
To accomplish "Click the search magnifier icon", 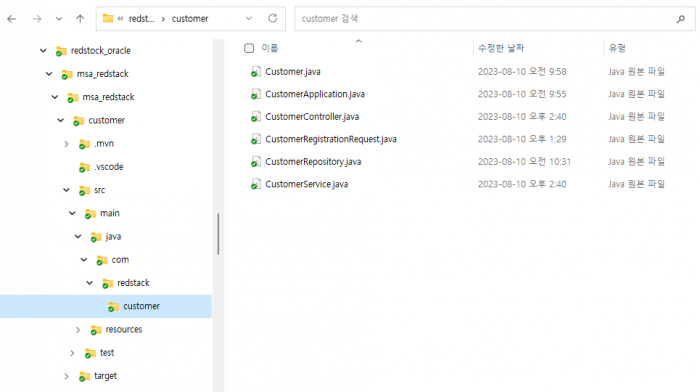I will 681,19.
